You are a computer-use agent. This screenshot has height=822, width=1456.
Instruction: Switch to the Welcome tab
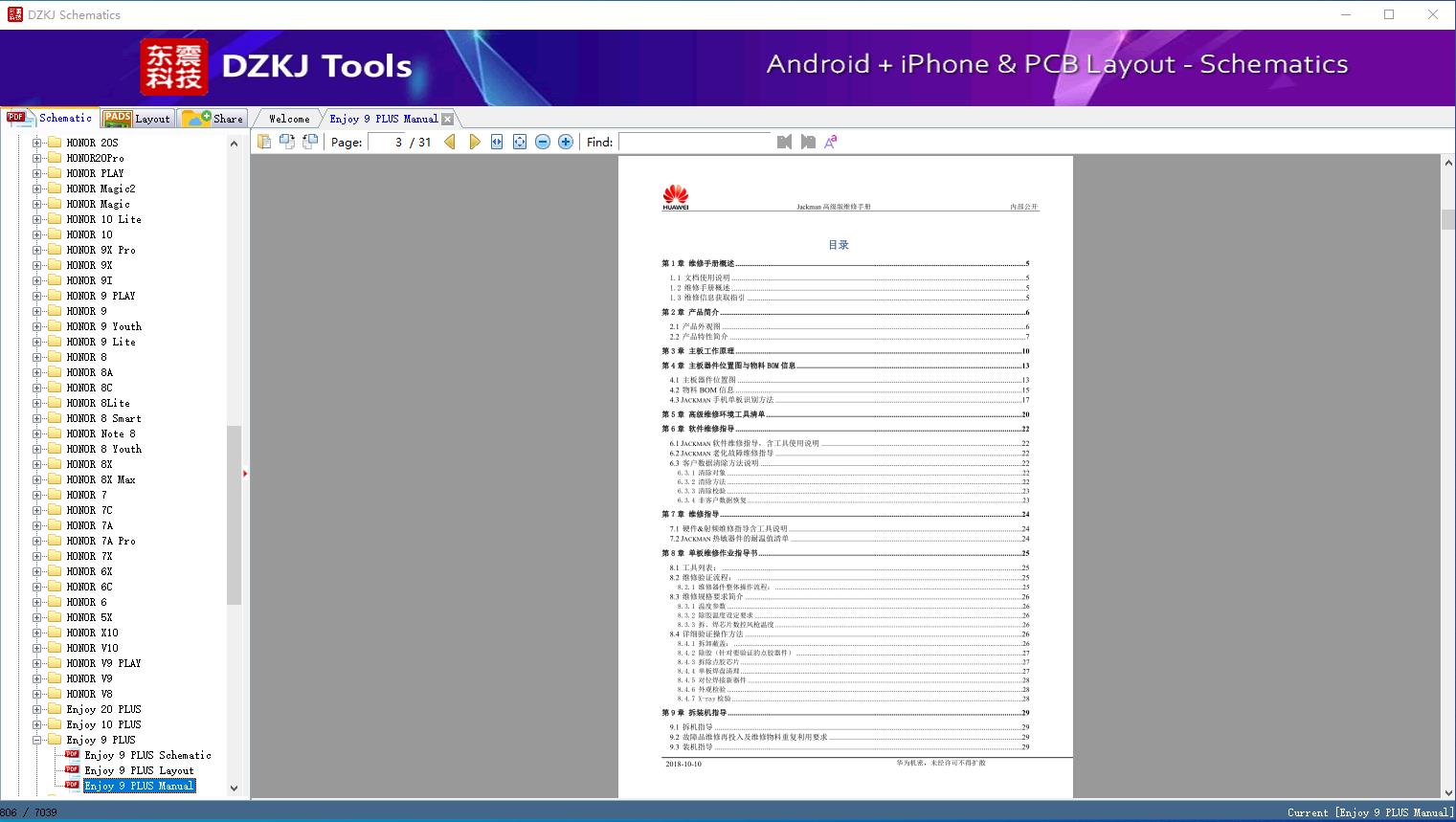tap(289, 119)
